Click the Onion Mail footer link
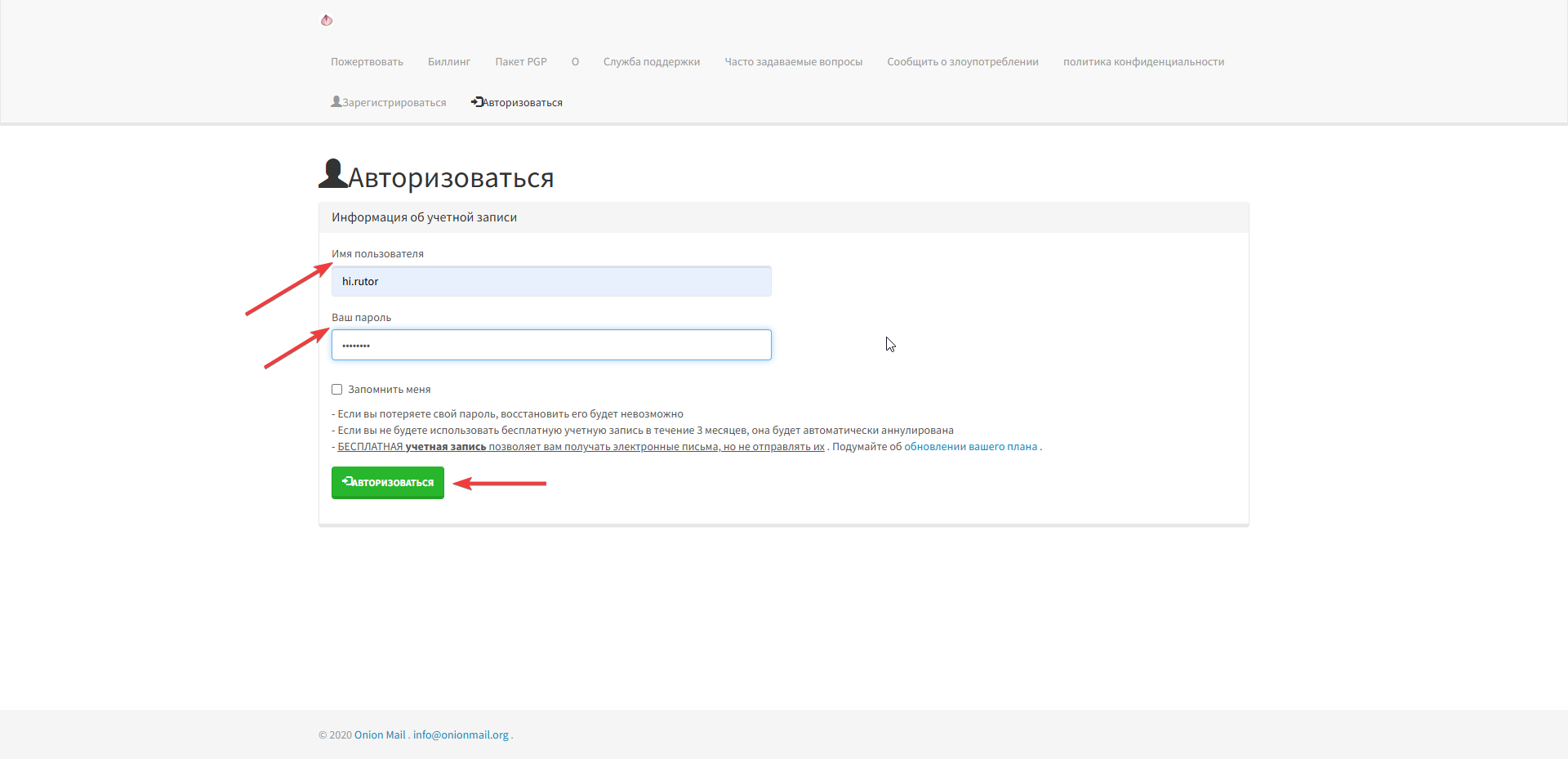Image resolution: width=1568 pixels, height=759 pixels. [x=380, y=735]
